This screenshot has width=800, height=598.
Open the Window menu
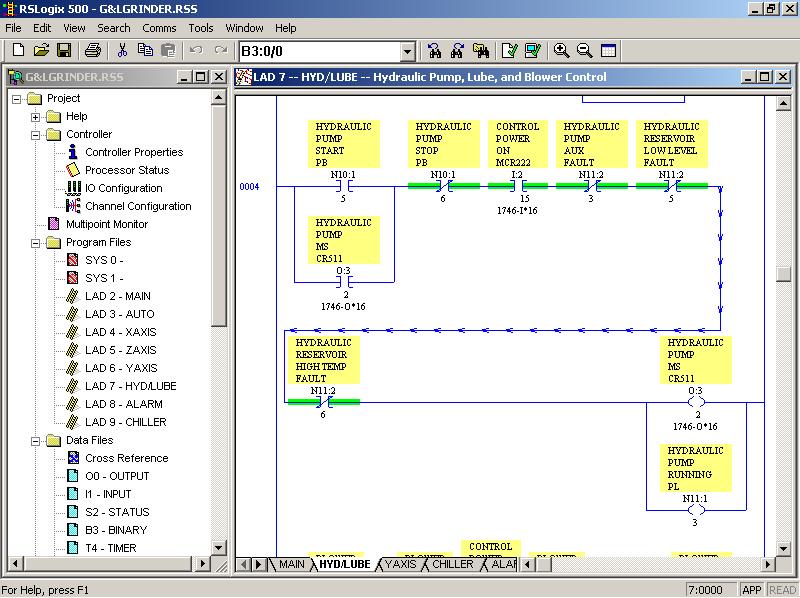[x=244, y=28]
